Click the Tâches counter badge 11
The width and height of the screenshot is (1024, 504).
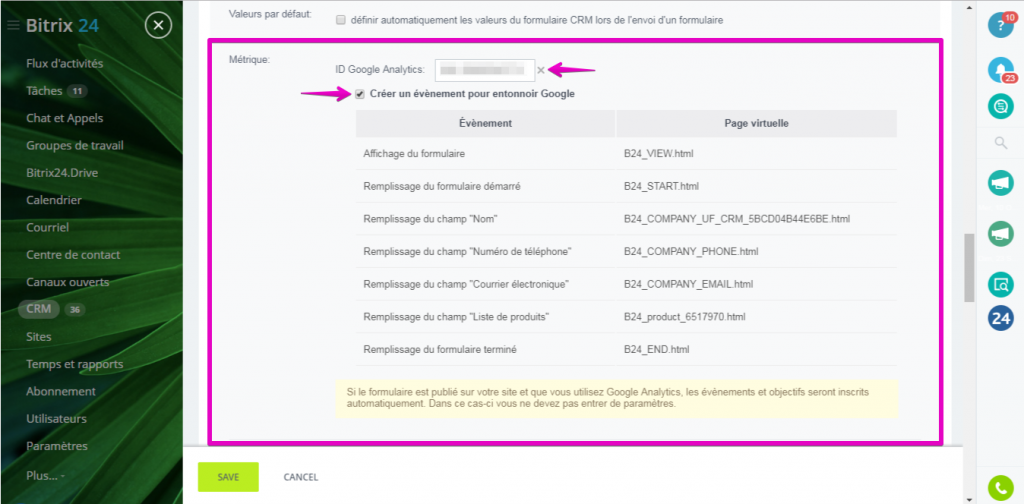click(x=77, y=91)
